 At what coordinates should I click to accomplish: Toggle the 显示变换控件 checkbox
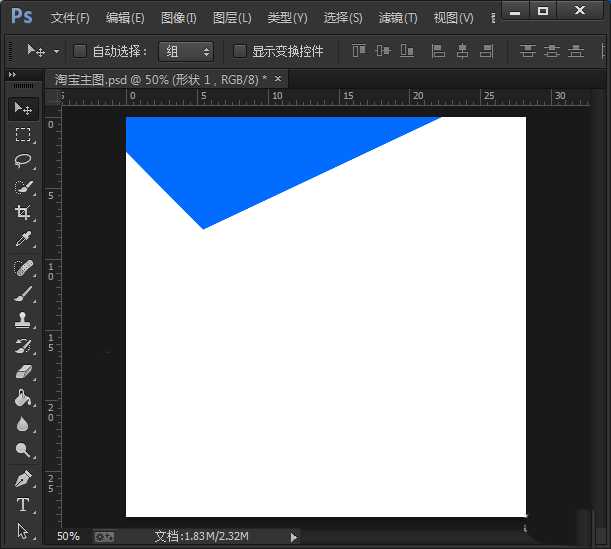(239, 51)
